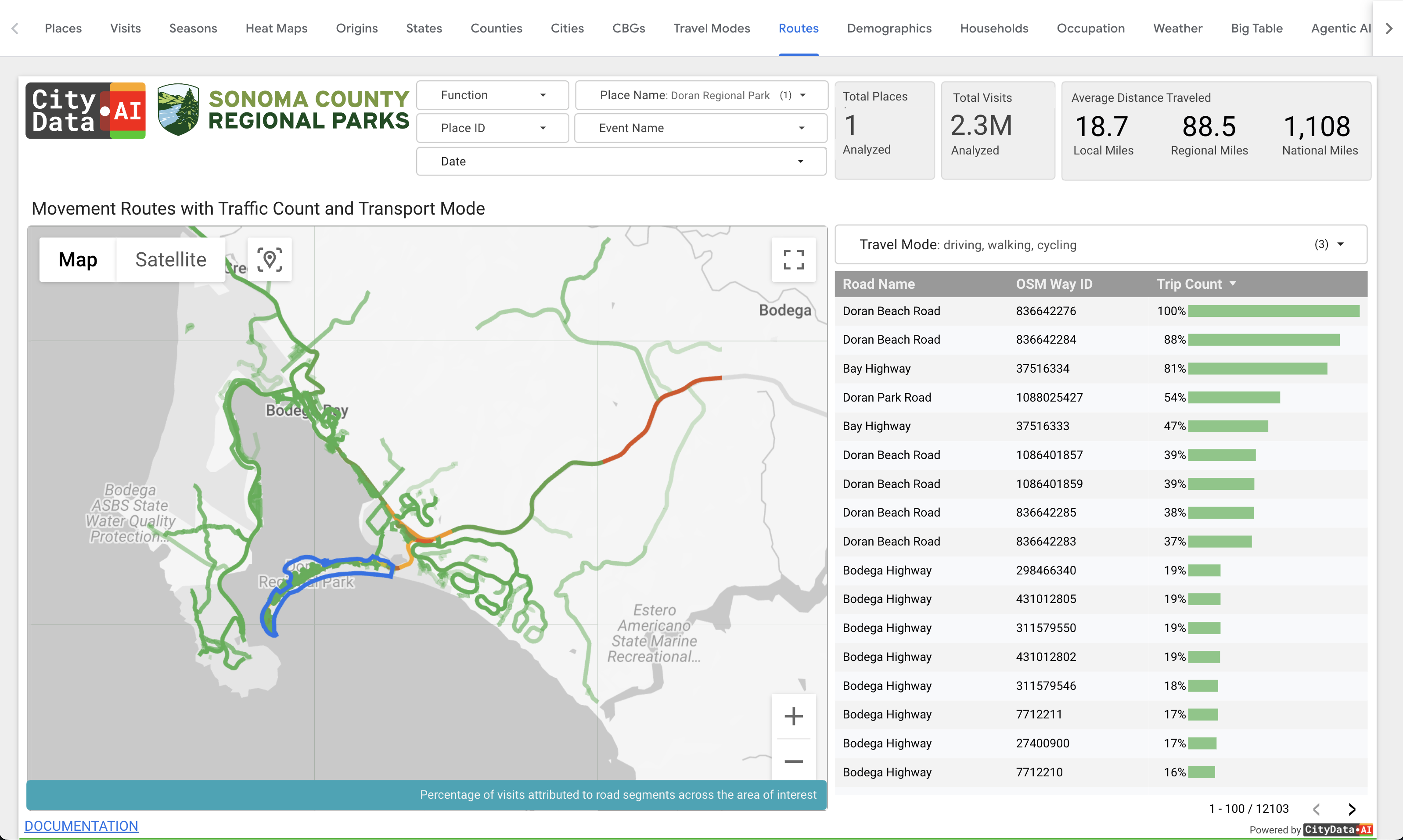
Task: Open the Households tab
Action: [x=994, y=28]
